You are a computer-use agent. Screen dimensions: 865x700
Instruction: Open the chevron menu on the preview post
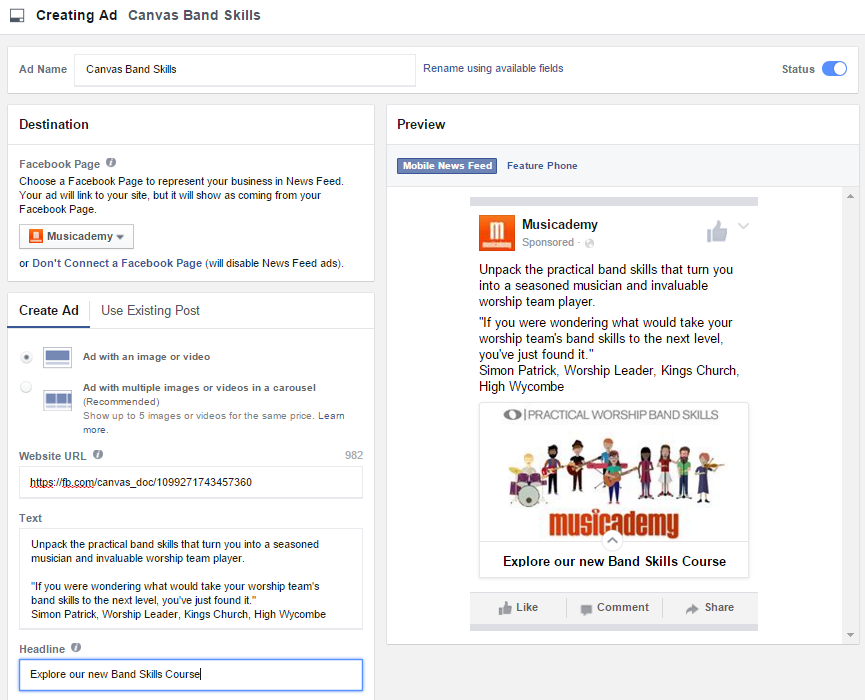(744, 226)
